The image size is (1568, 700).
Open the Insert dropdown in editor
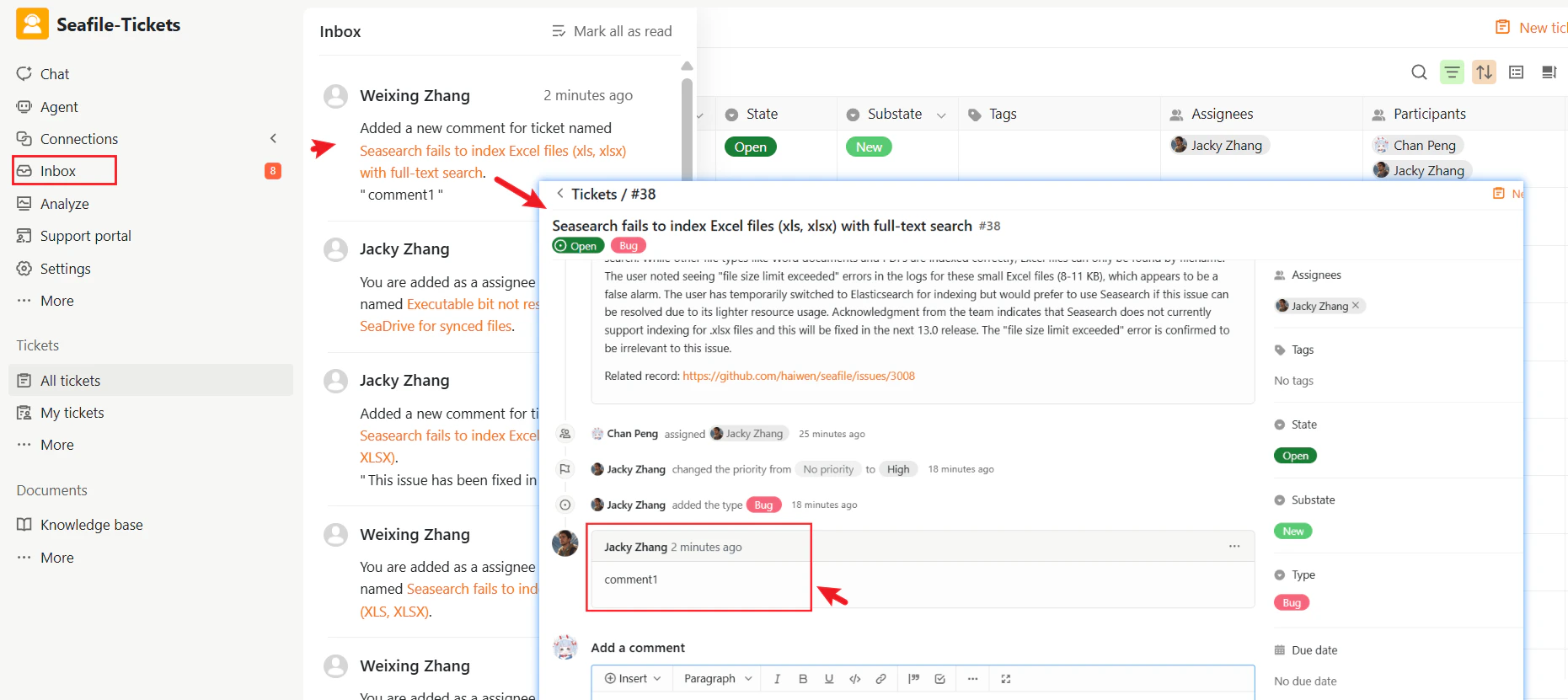click(x=633, y=679)
